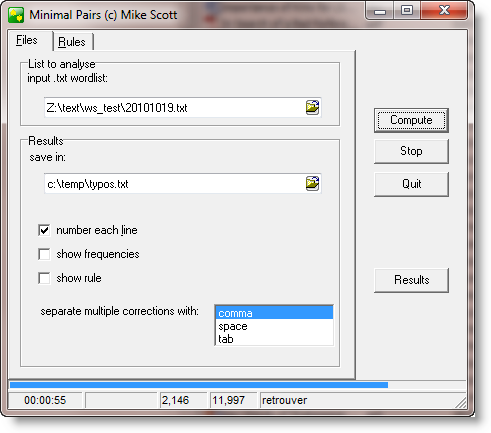Screen dimensions: 491x433
Task: Close the Minimal Pairs window
Action: click(x=444, y=11)
